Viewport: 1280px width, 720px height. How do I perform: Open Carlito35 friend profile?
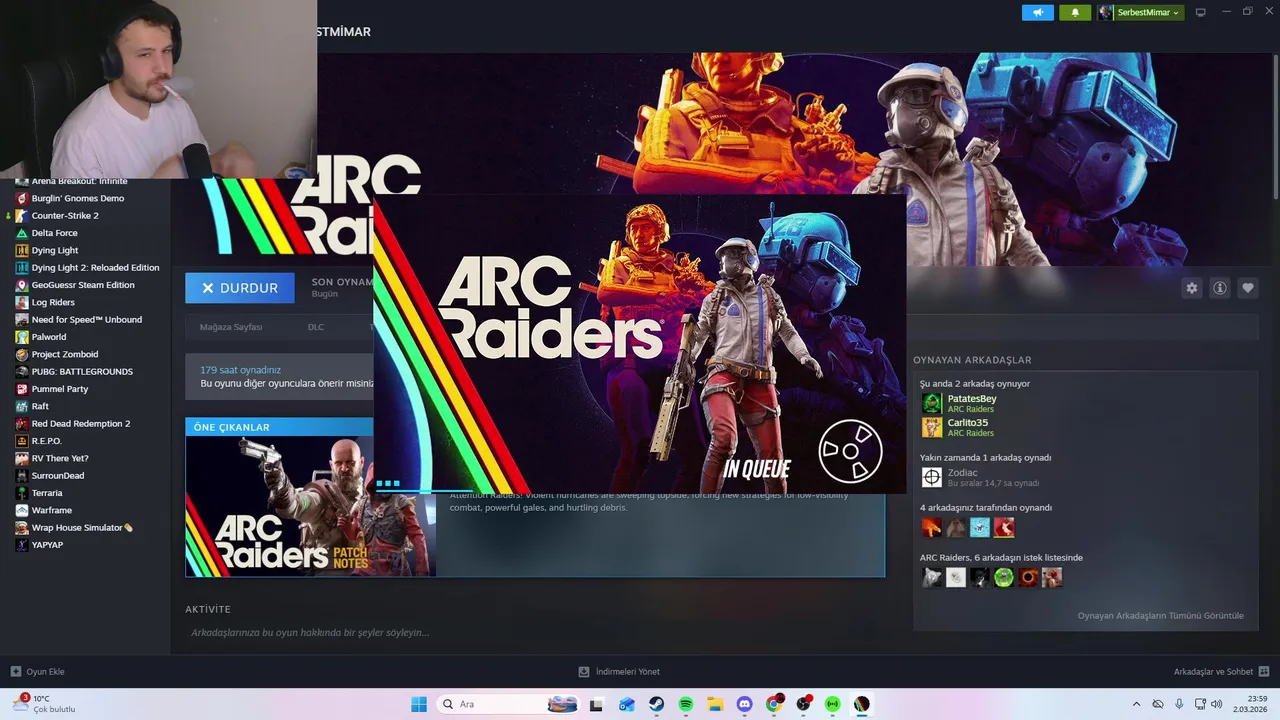[967, 423]
